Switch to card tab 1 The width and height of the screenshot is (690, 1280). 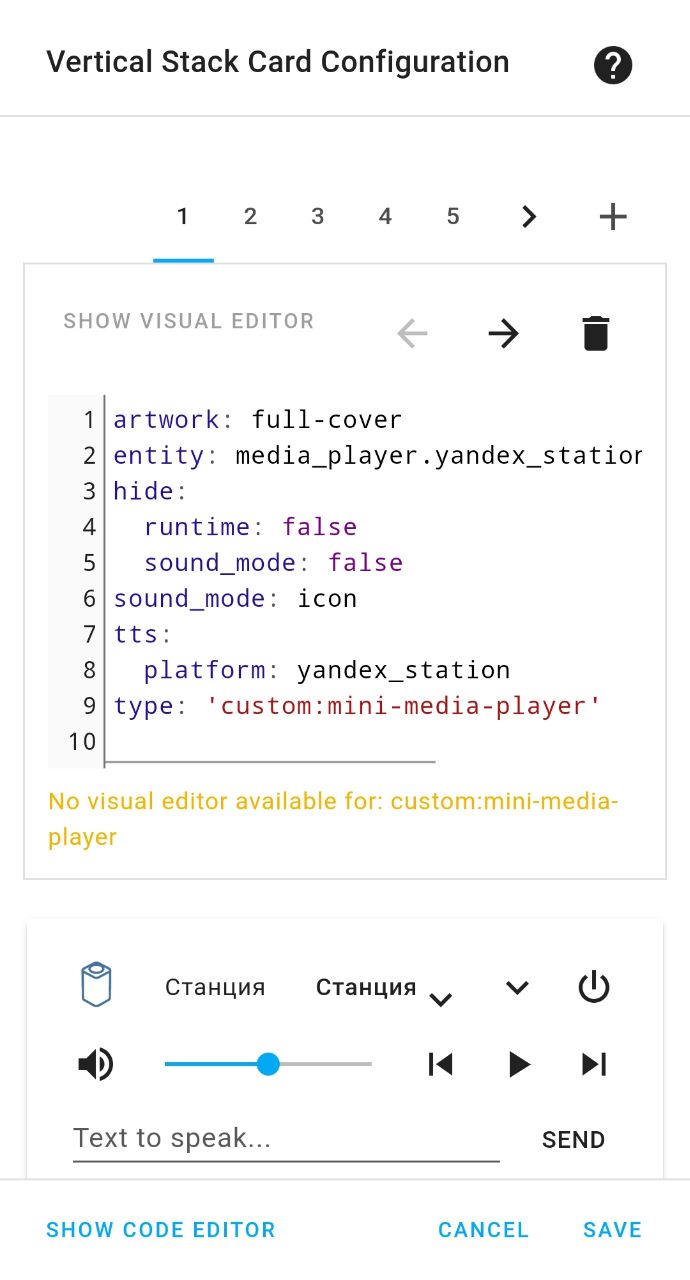point(183,216)
